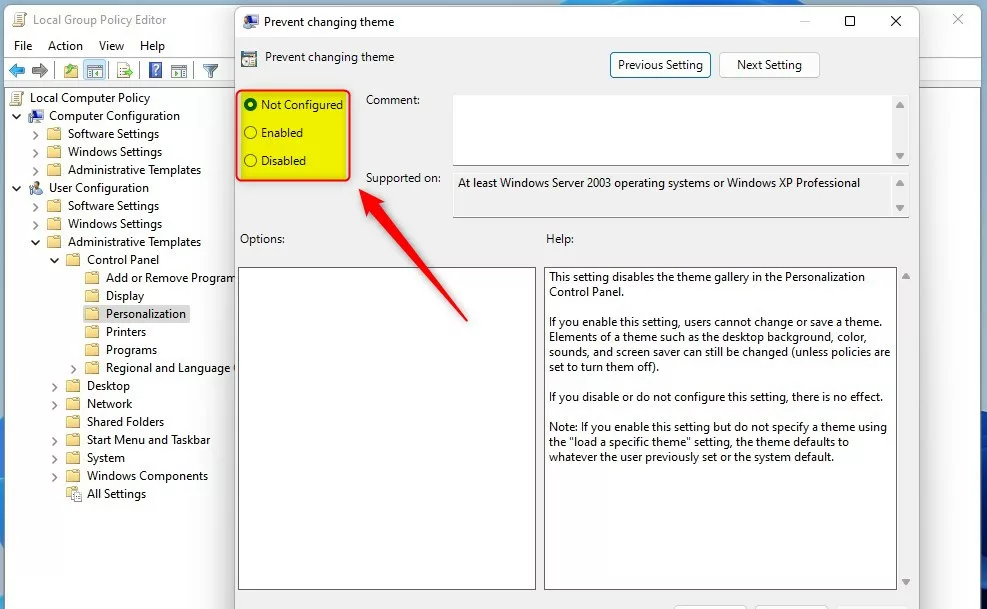Click the gray Forward arrow in toolbar
987x609 pixels.
pyautogui.click(x=40, y=71)
